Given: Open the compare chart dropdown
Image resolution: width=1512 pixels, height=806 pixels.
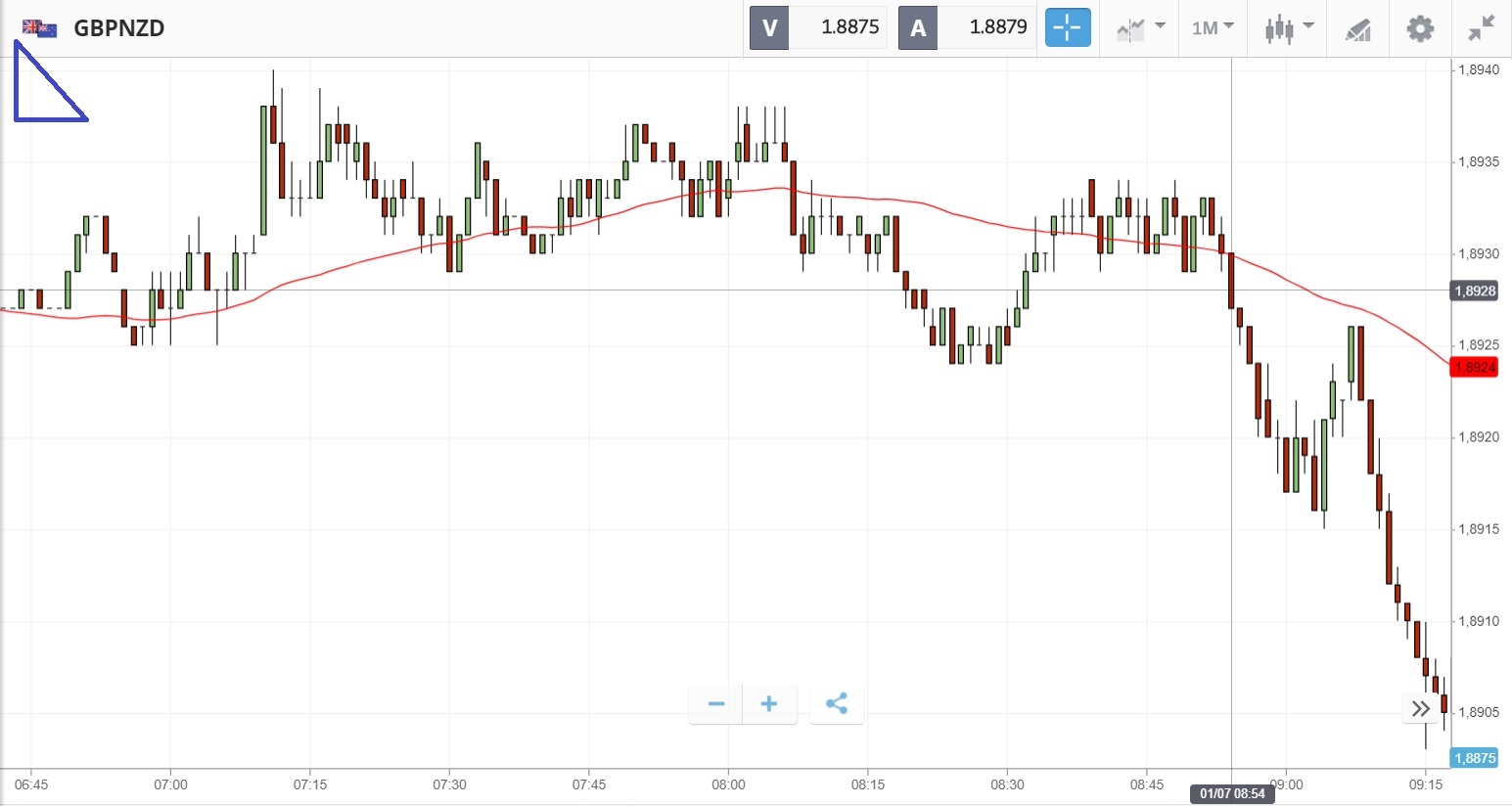Looking at the screenshot, I should (1140, 27).
